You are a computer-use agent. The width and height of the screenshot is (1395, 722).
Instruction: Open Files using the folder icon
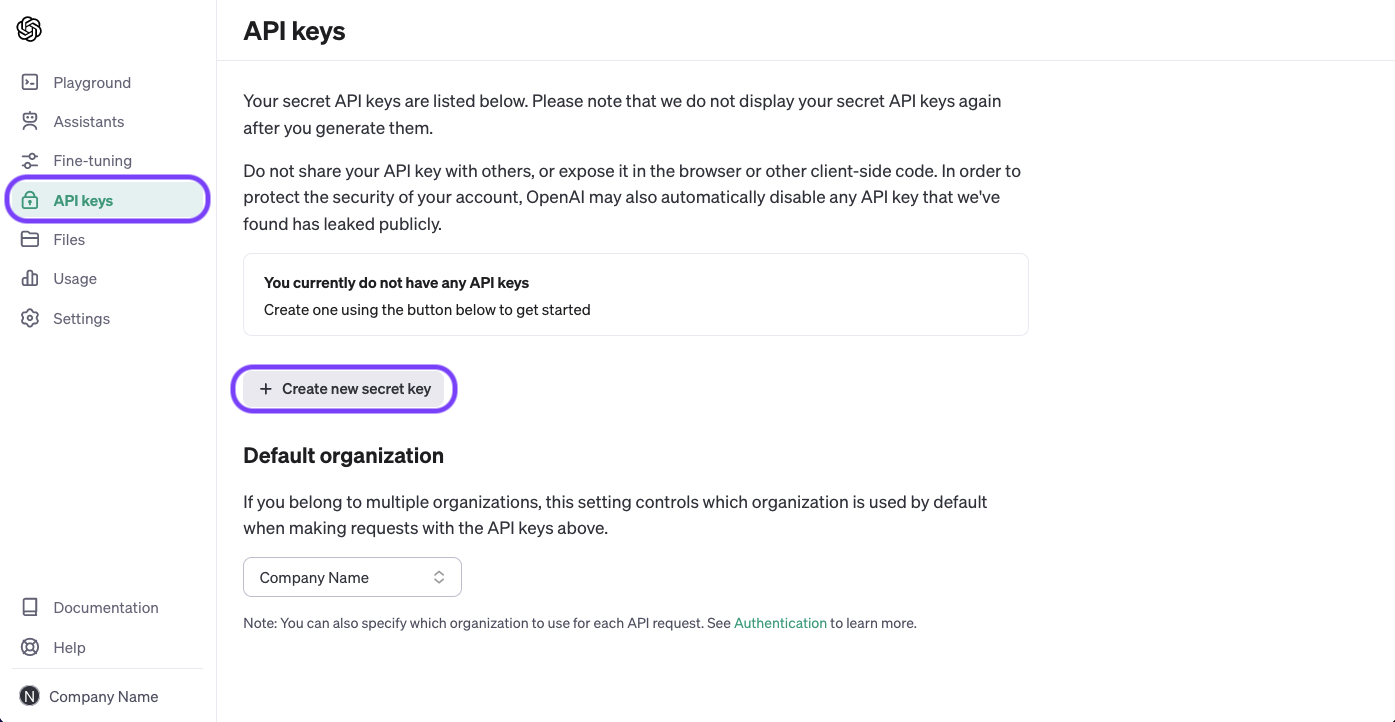coord(29,239)
